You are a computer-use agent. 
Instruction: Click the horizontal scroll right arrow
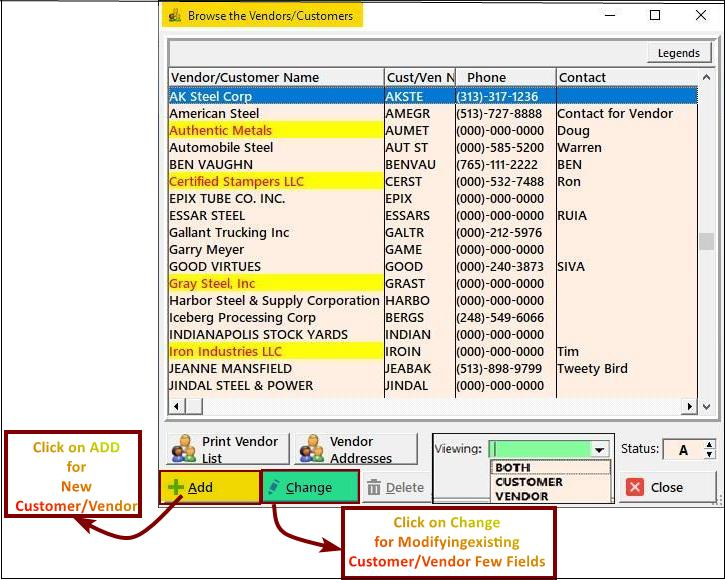[689, 407]
